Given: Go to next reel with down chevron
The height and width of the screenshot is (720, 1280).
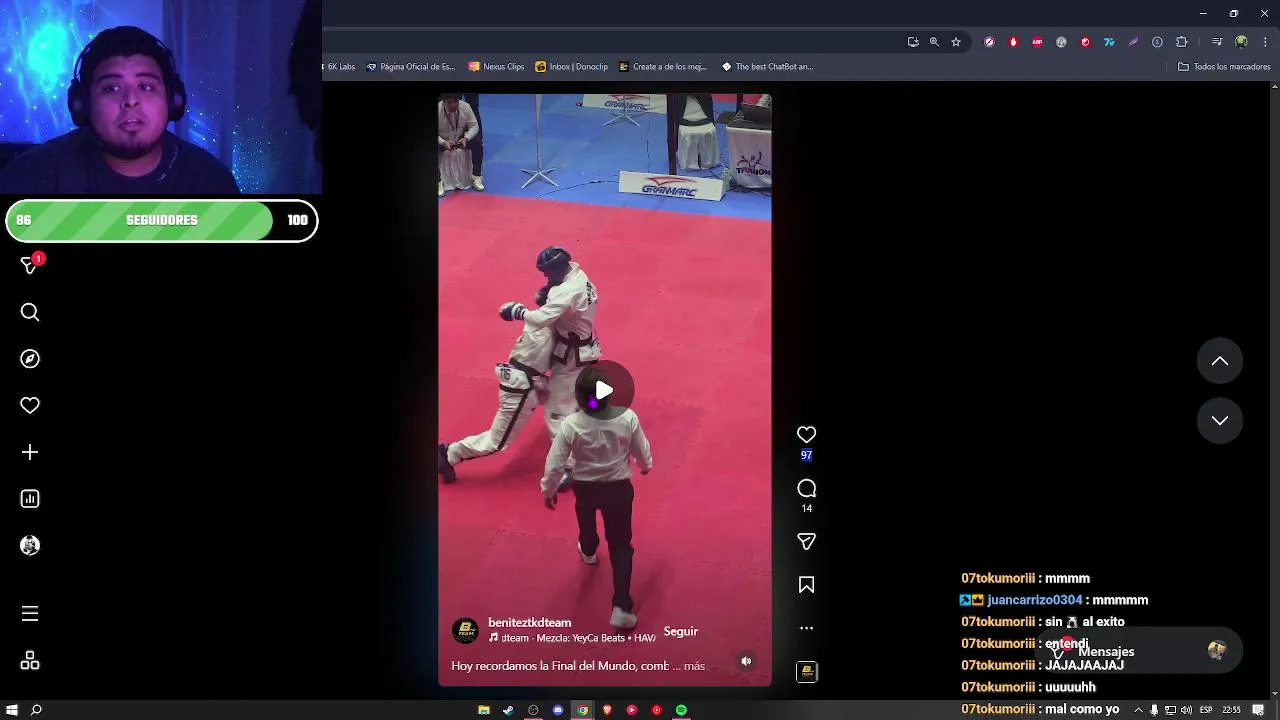Looking at the screenshot, I should coord(1220,420).
